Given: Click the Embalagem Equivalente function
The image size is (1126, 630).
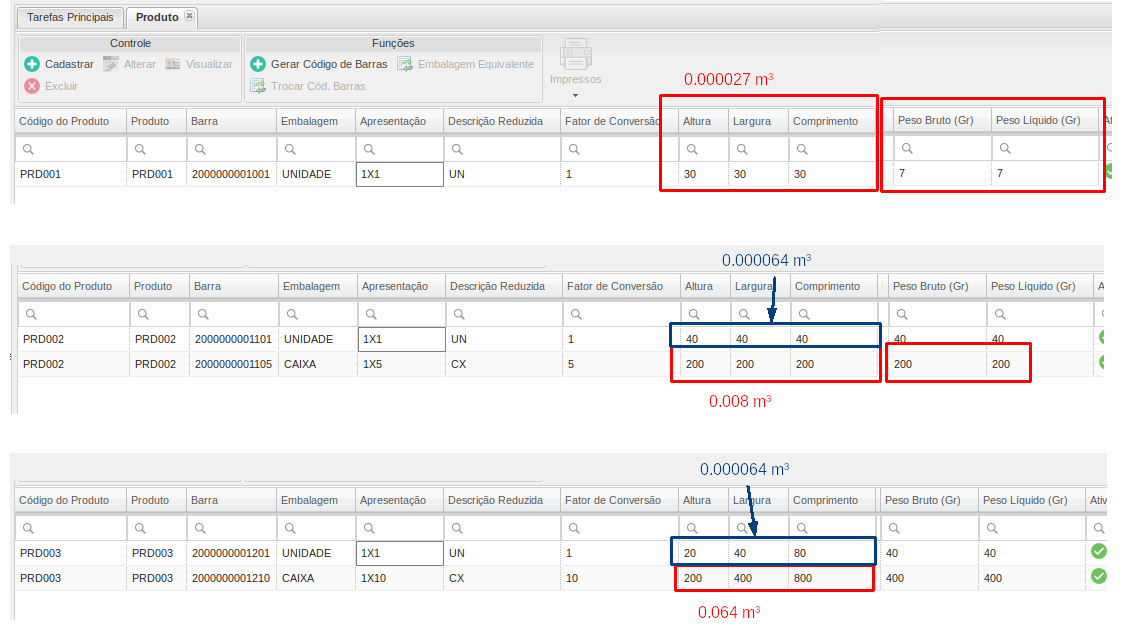Looking at the screenshot, I should pyautogui.click(x=466, y=64).
